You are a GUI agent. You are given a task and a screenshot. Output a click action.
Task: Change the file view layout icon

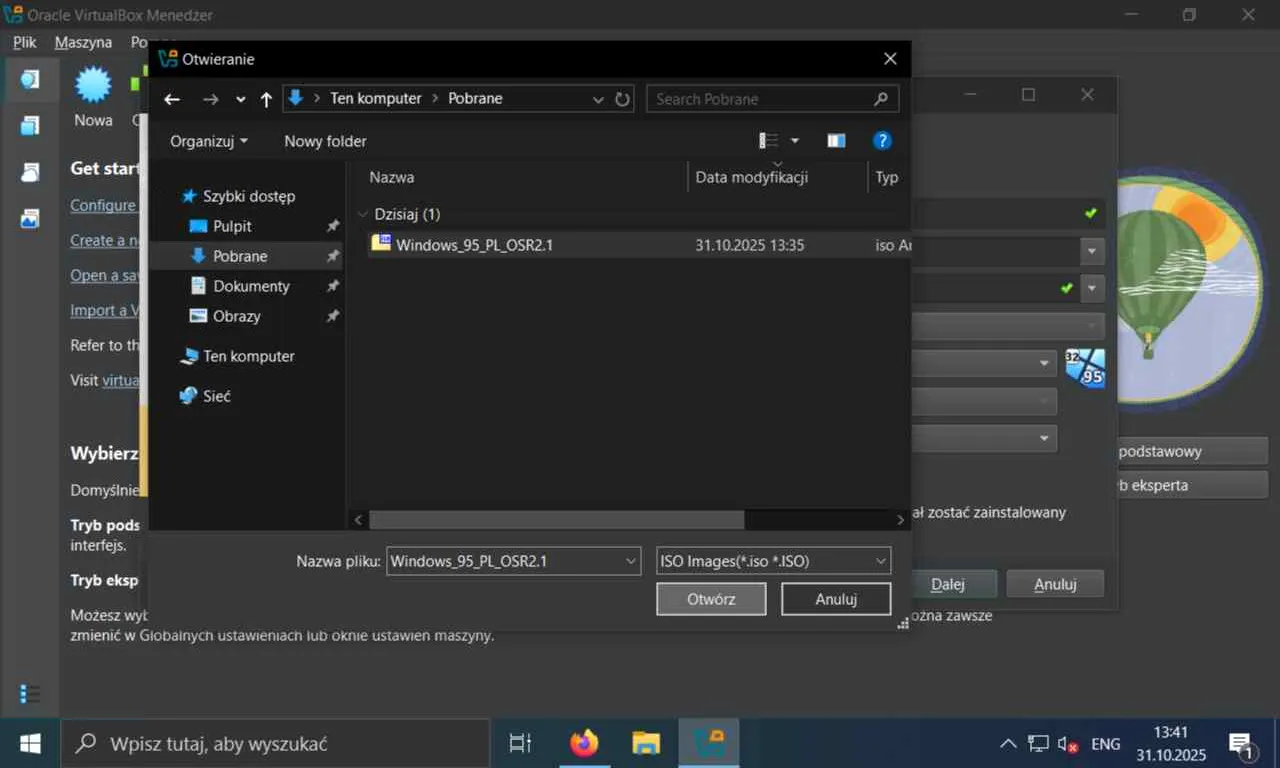pyautogui.click(x=768, y=141)
